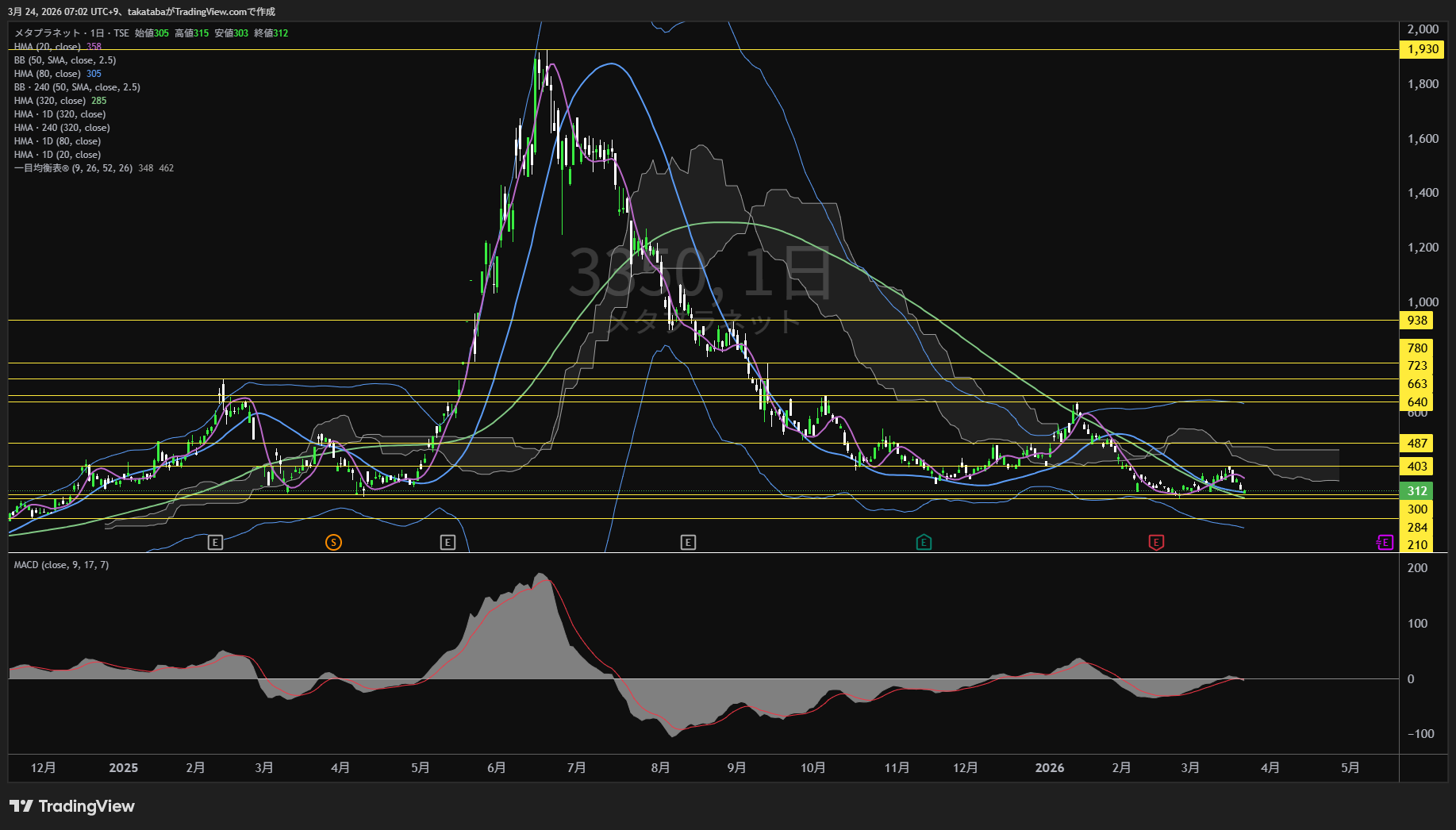Click the TradingView logo
The height and width of the screenshot is (830, 1456).
tap(72, 806)
